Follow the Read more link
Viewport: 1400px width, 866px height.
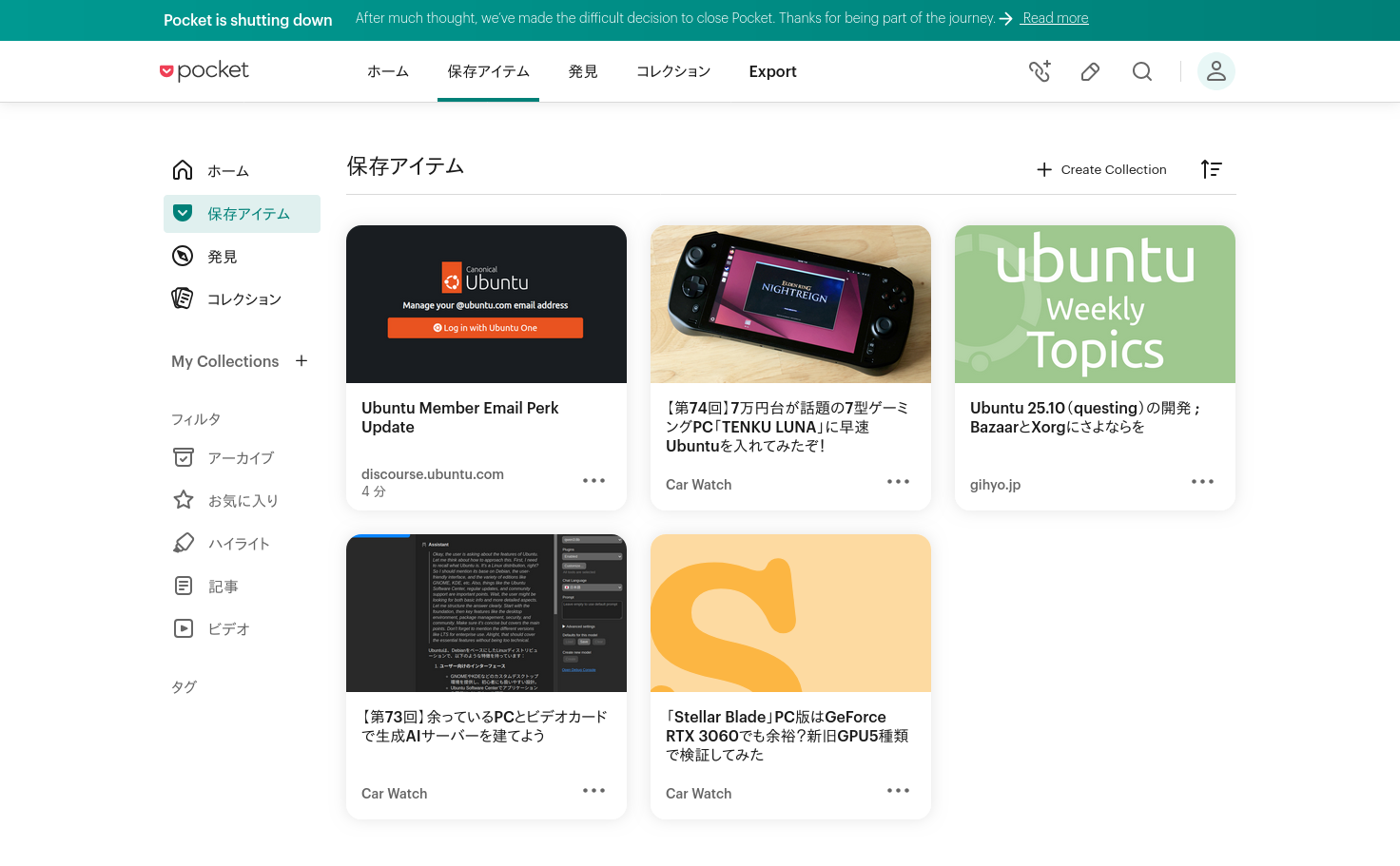(x=1055, y=18)
